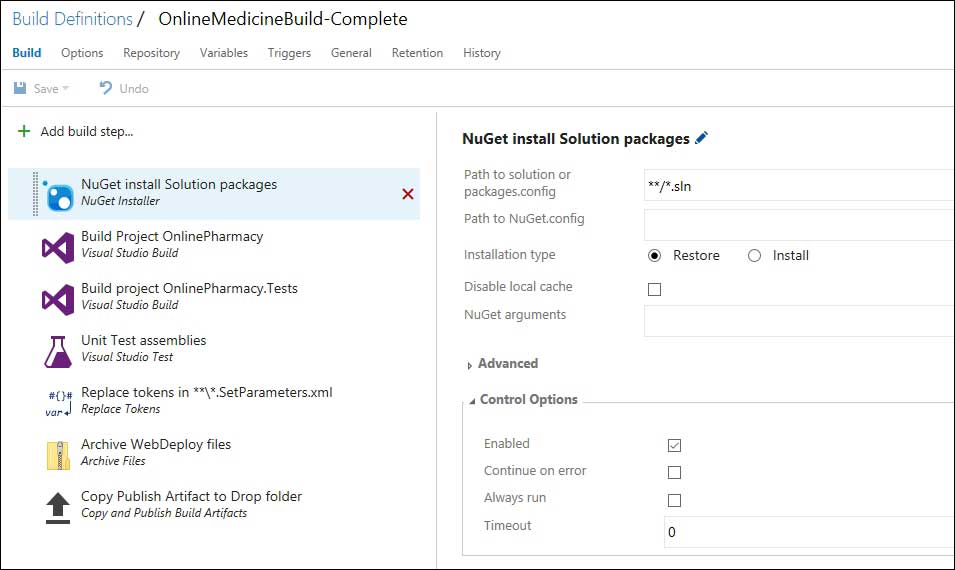Viewport: 955px width, 570px height.
Task: Open the Save dropdown arrow
Action: pos(66,89)
